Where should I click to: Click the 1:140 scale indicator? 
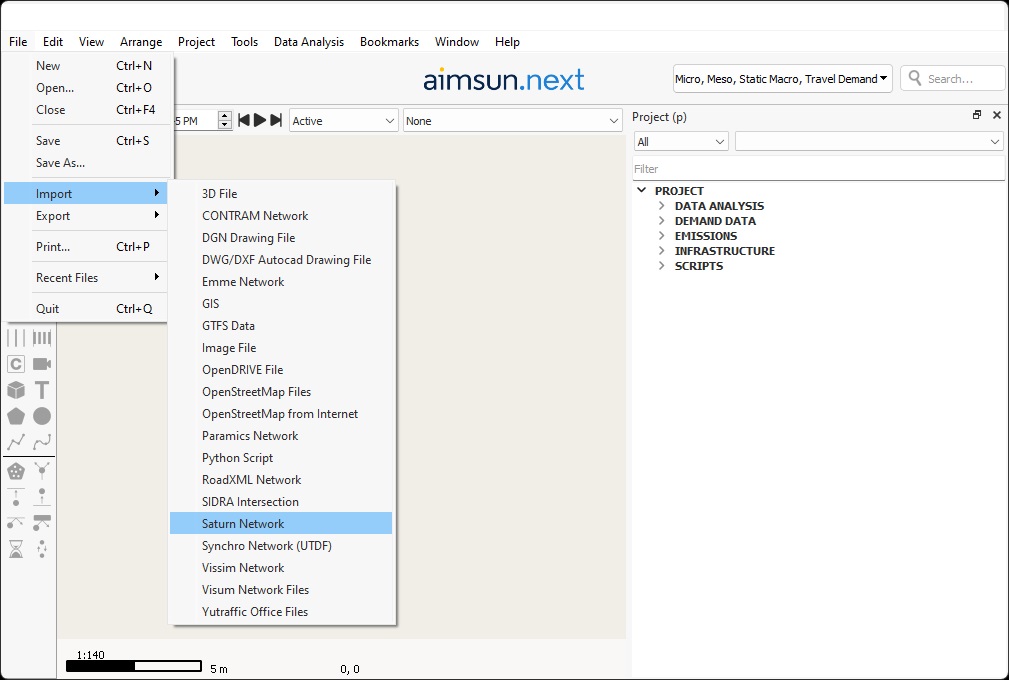pos(90,655)
